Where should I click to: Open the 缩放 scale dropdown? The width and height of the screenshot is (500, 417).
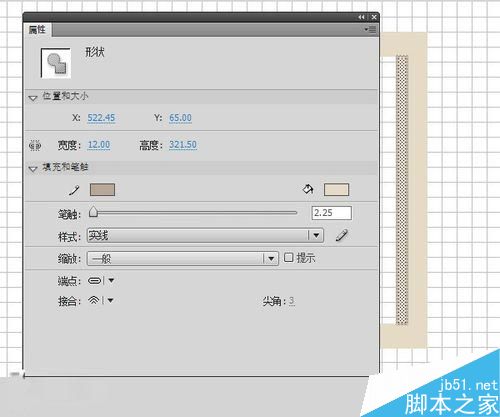coord(183,258)
